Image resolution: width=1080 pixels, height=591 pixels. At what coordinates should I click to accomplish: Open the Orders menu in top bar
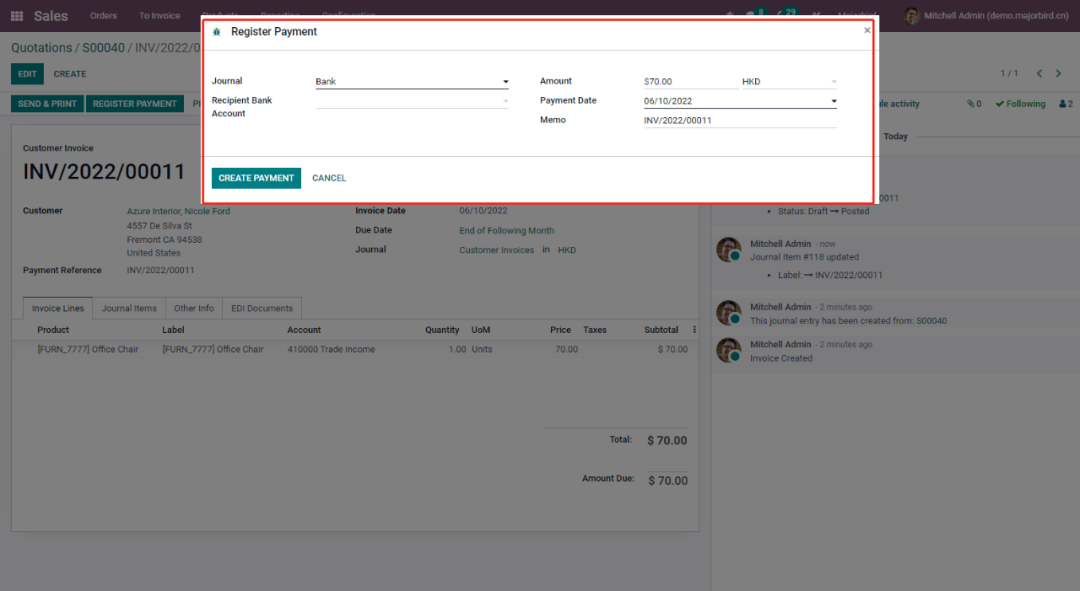point(103,16)
